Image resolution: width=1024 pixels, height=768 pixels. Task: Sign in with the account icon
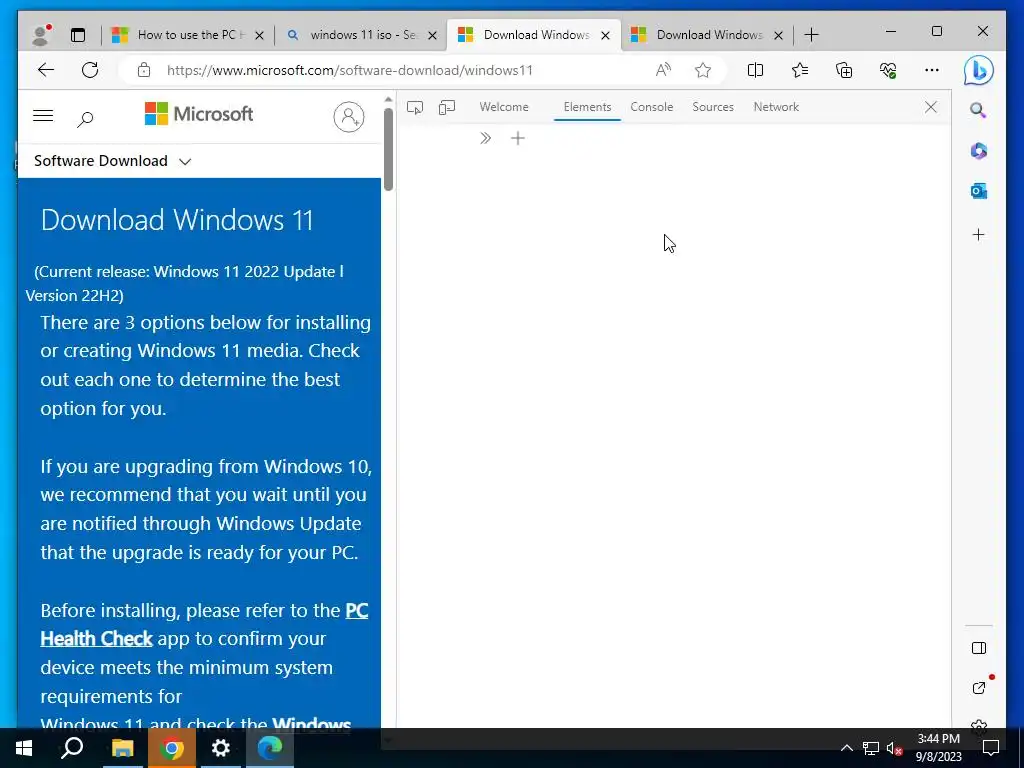click(349, 117)
